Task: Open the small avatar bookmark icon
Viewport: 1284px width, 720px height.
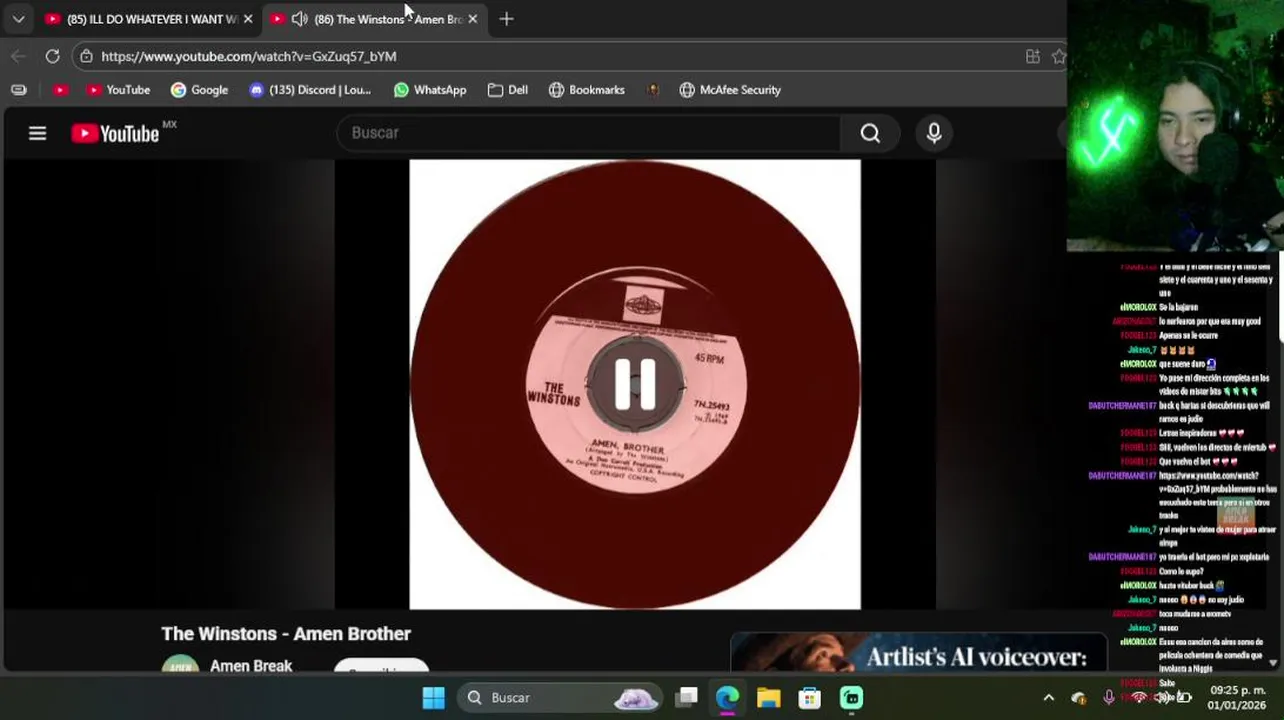Action: click(653, 90)
